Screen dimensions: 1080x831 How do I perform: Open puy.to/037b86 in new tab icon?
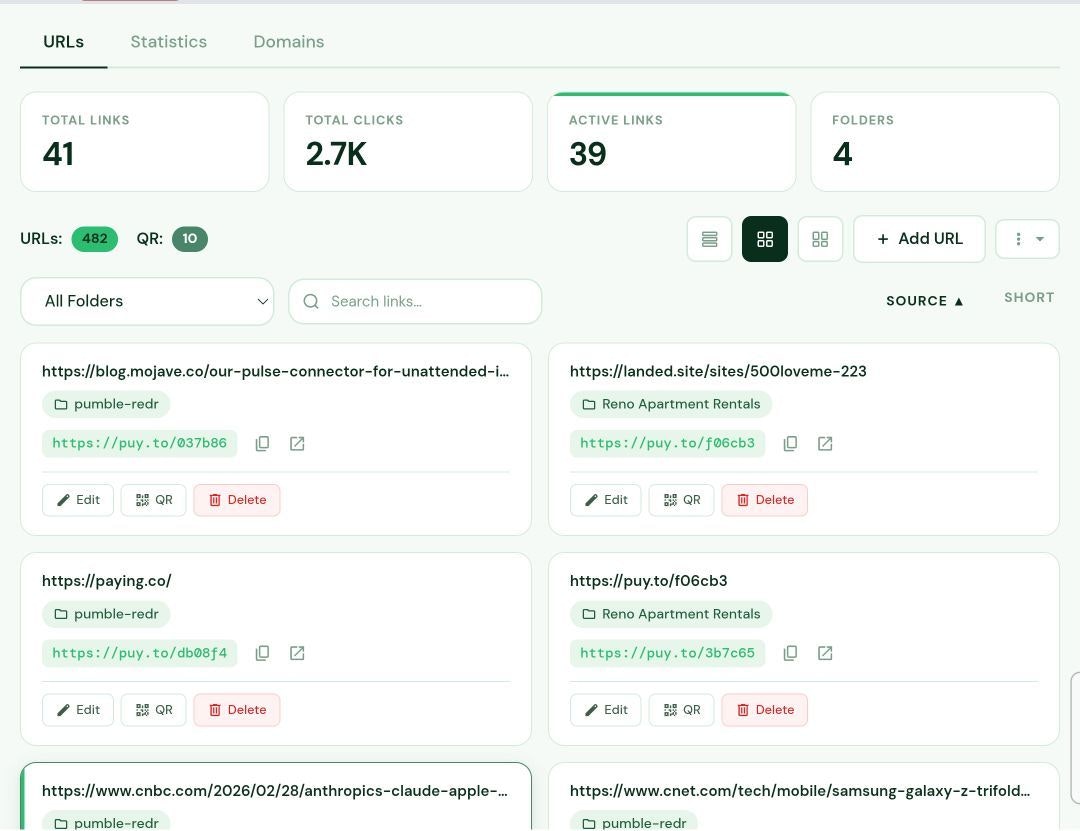click(x=297, y=444)
